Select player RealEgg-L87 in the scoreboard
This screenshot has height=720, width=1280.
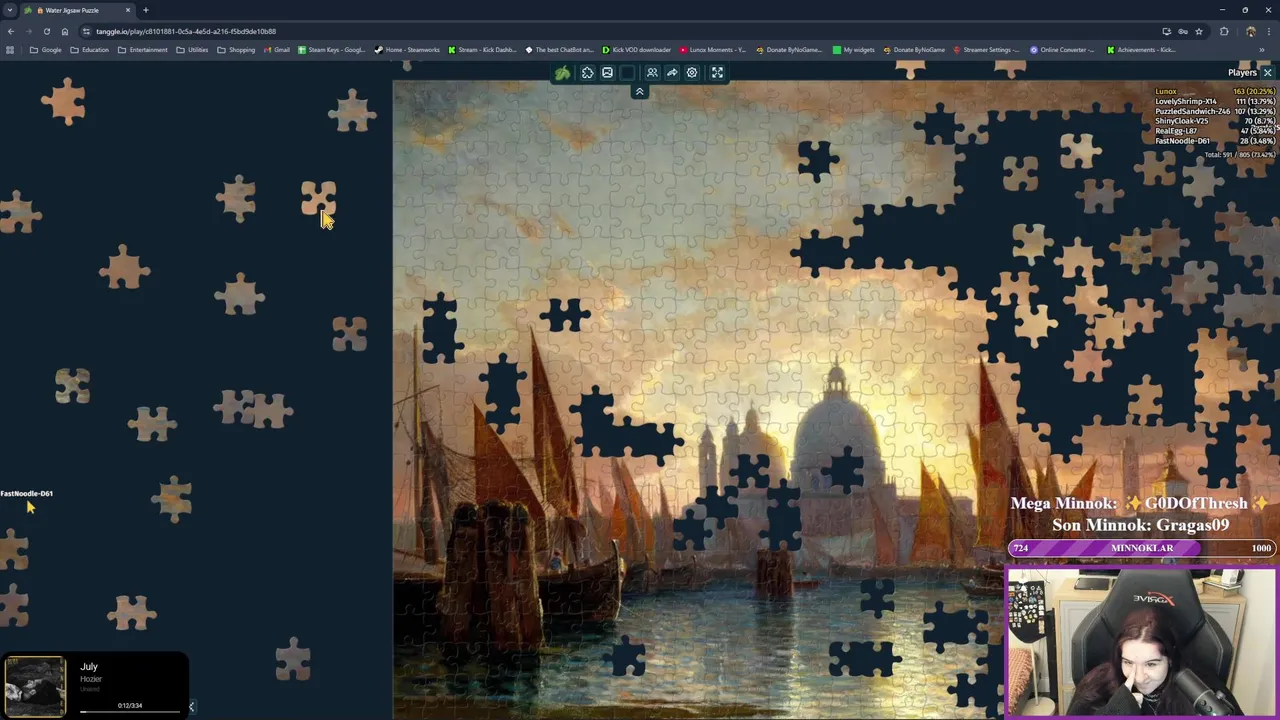(x=1214, y=131)
